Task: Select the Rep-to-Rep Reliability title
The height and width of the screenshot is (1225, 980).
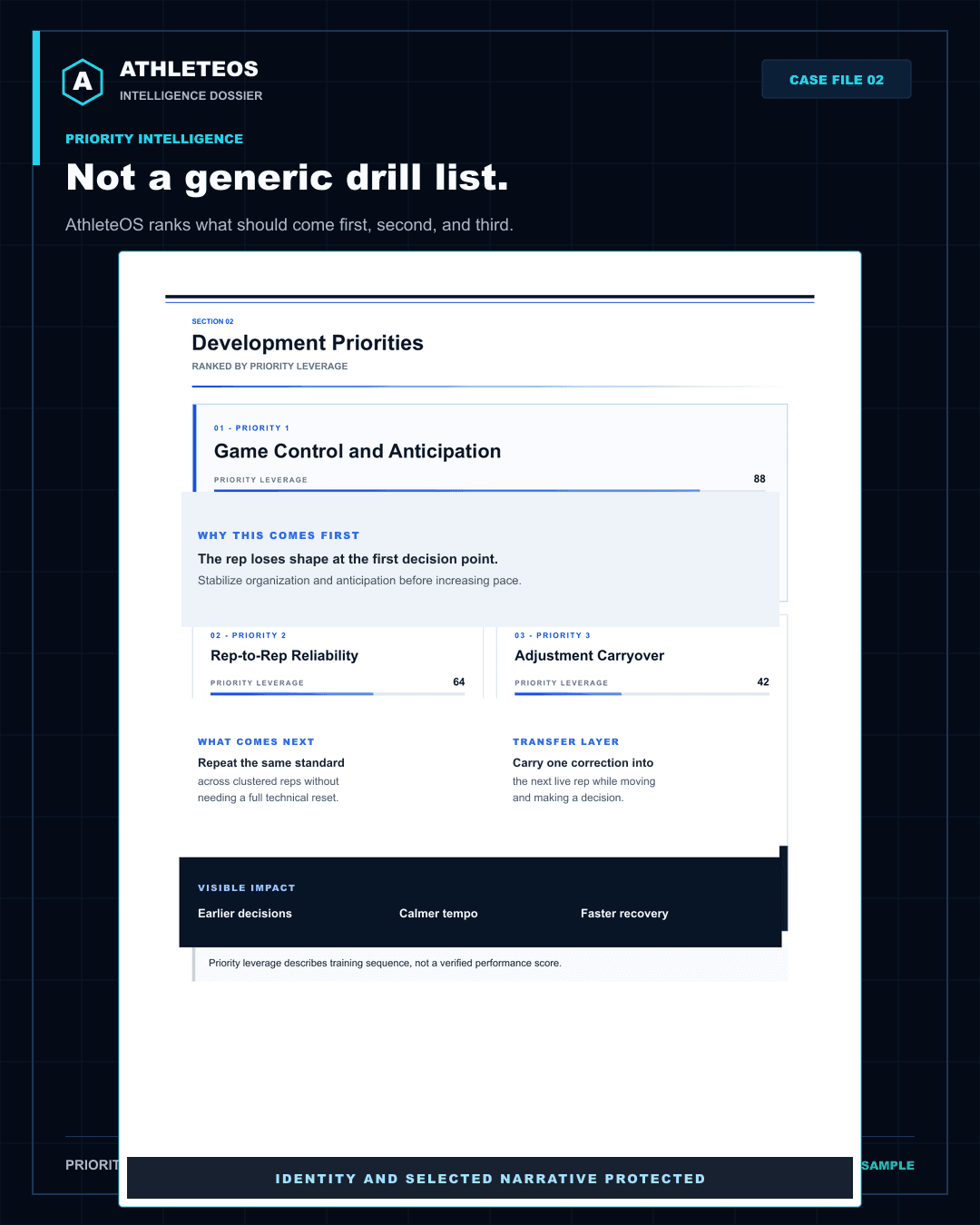Action: click(x=284, y=655)
